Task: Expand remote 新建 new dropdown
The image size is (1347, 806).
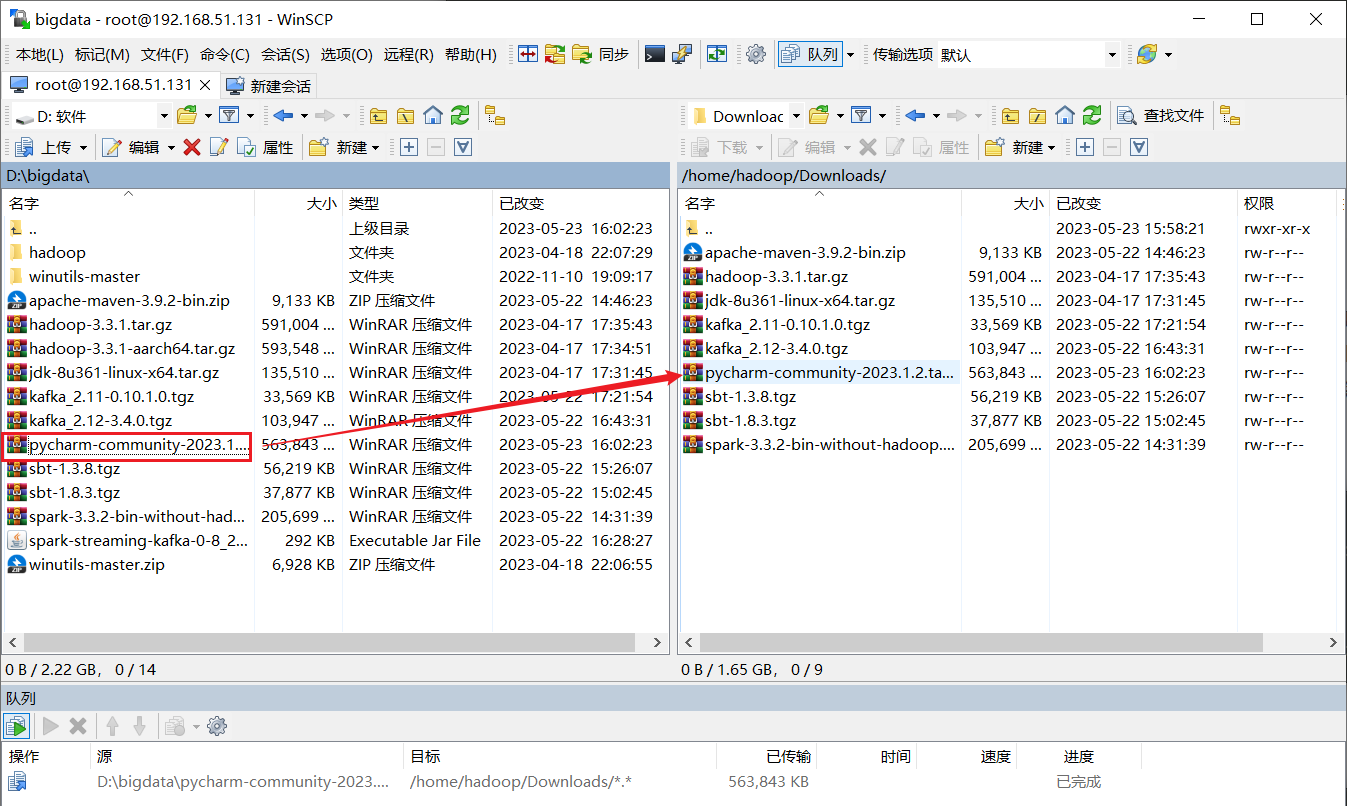Action: tap(1051, 147)
